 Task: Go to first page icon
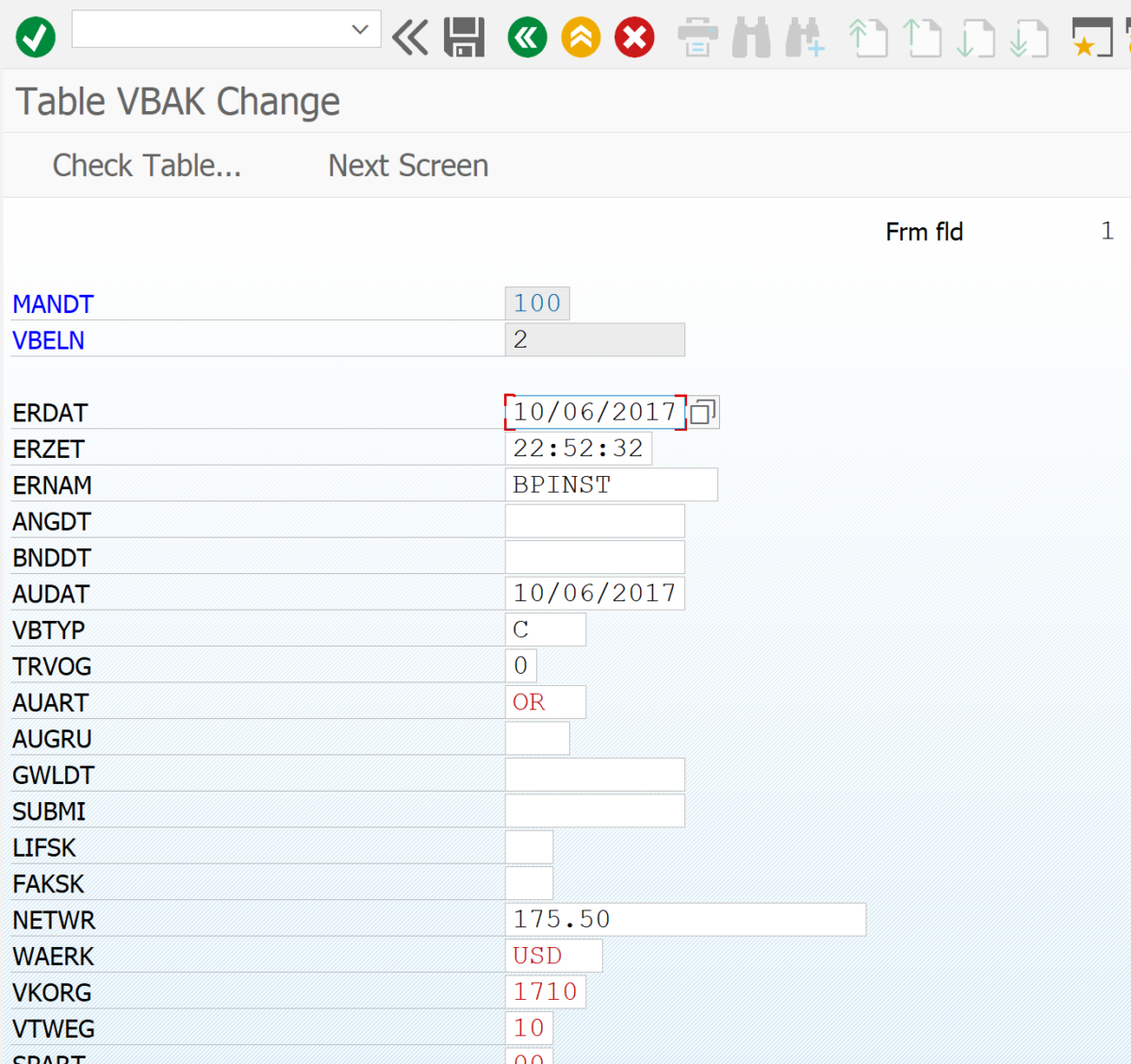pyautogui.click(x=868, y=39)
